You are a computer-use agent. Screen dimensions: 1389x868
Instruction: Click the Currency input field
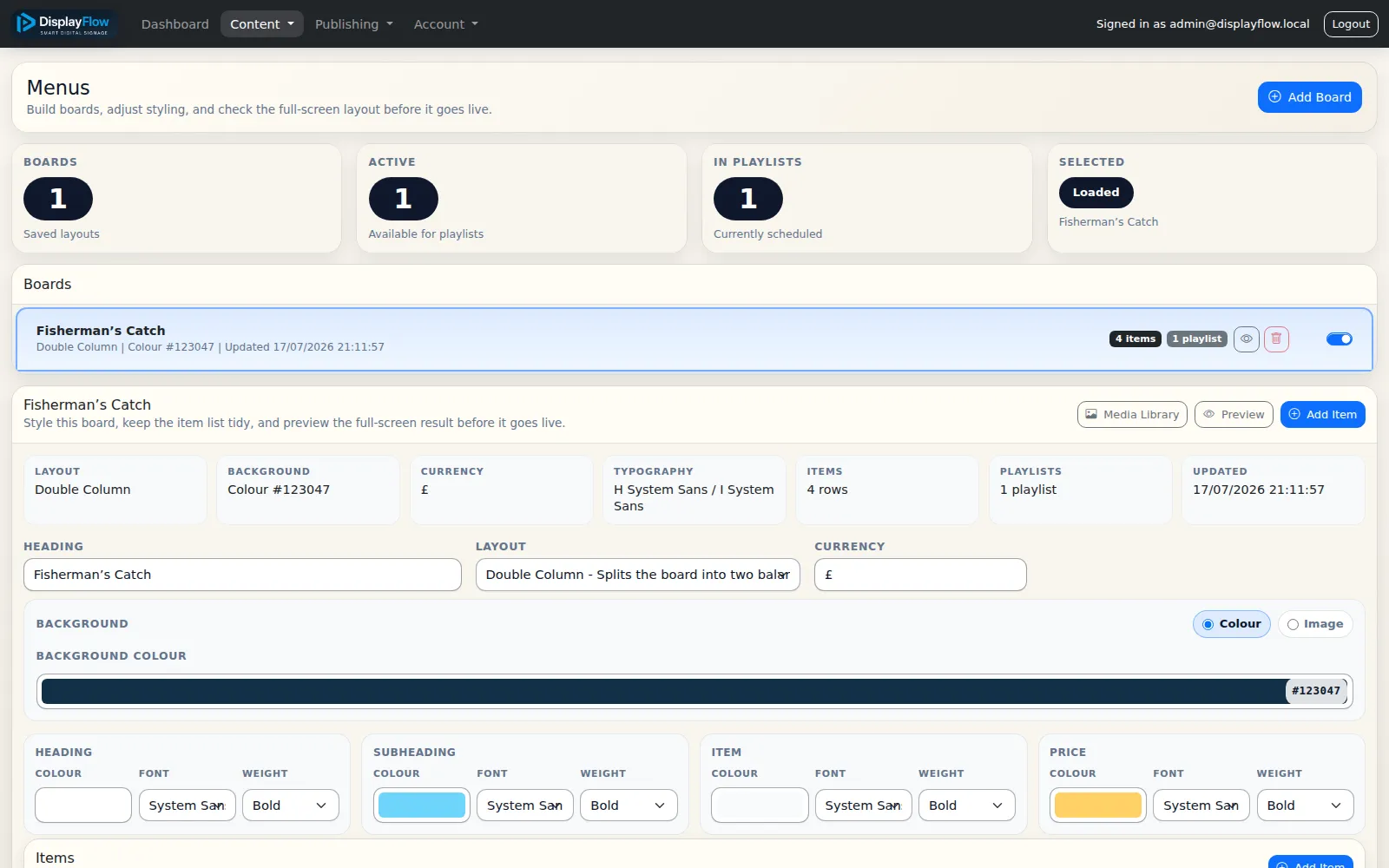[920, 575]
